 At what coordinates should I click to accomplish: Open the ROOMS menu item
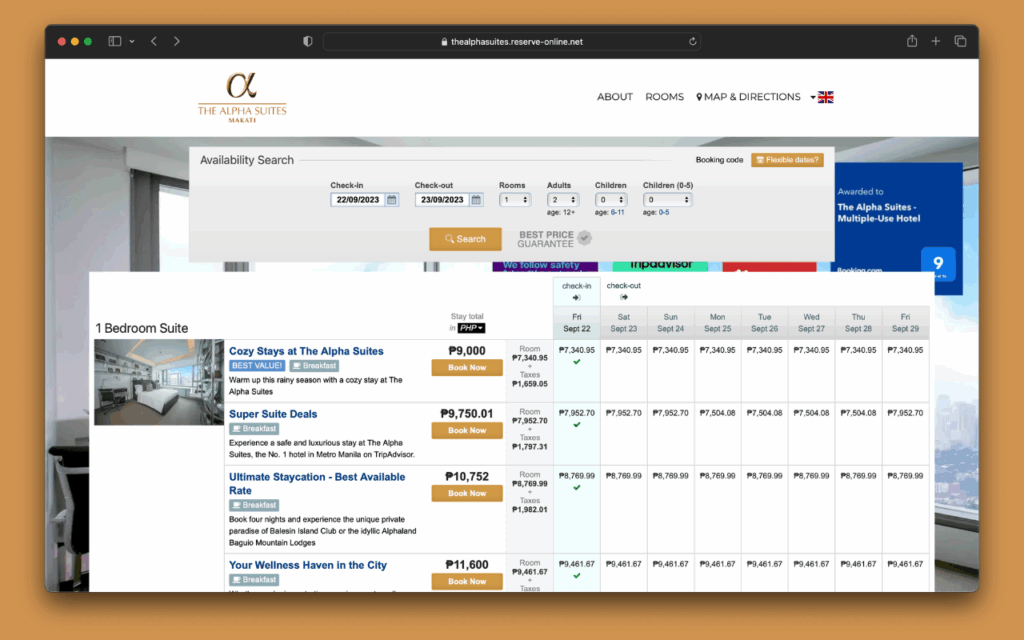click(x=664, y=97)
